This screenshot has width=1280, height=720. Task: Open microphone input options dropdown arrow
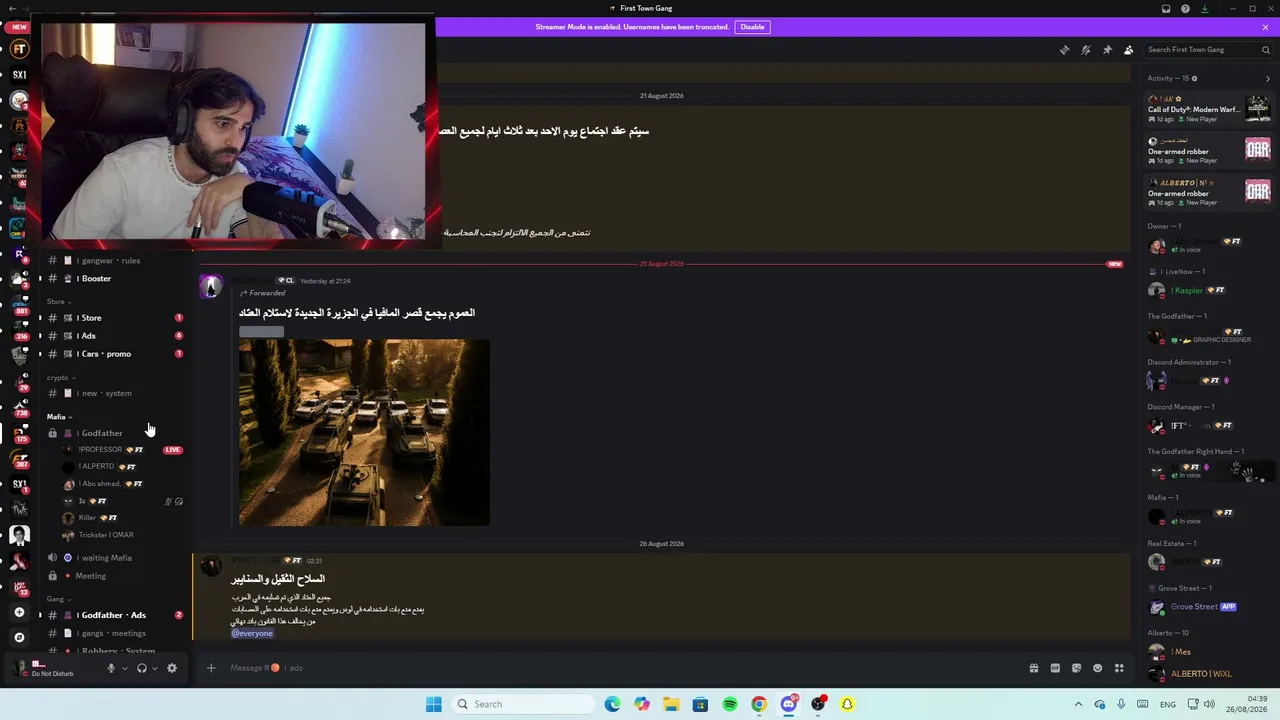coord(124,668)
